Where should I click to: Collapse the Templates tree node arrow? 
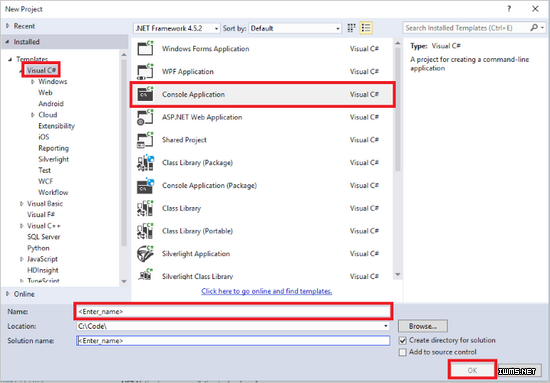[10, 59]
